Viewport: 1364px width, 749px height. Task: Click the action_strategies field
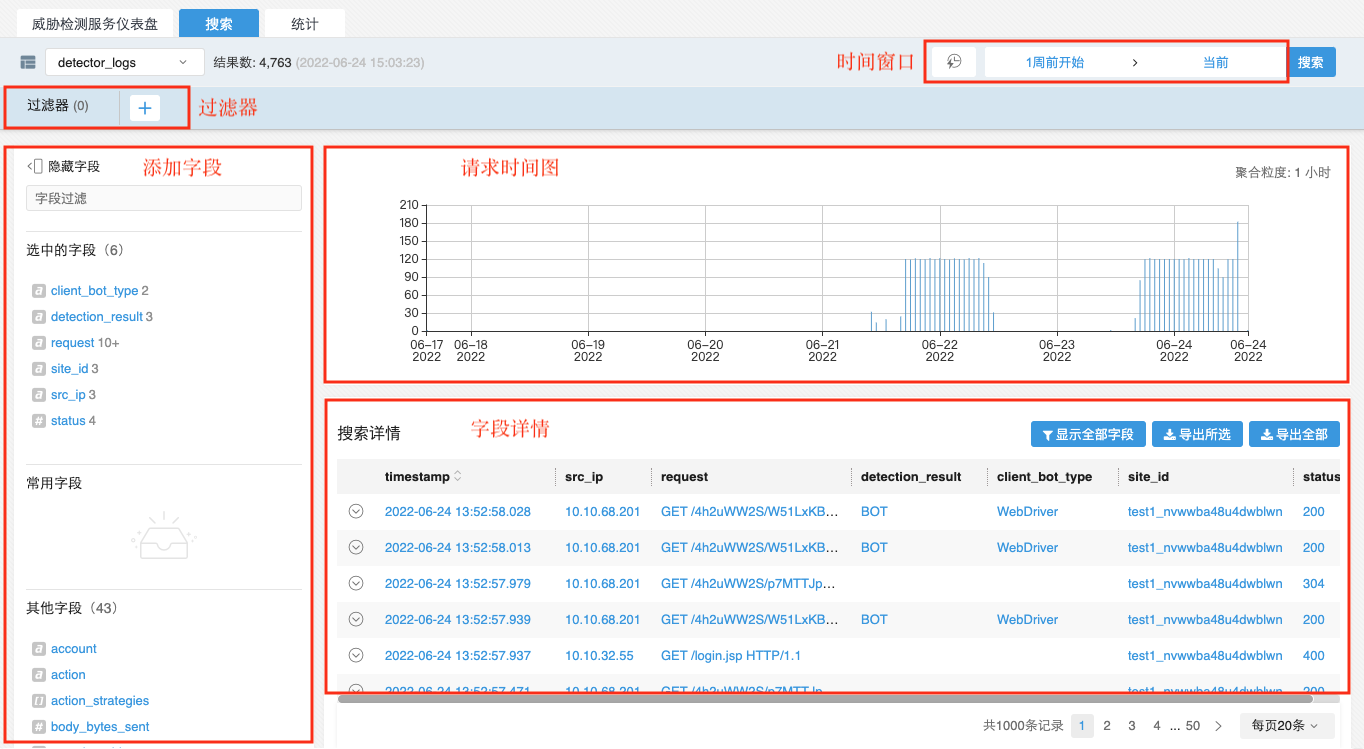coord(100,701)
